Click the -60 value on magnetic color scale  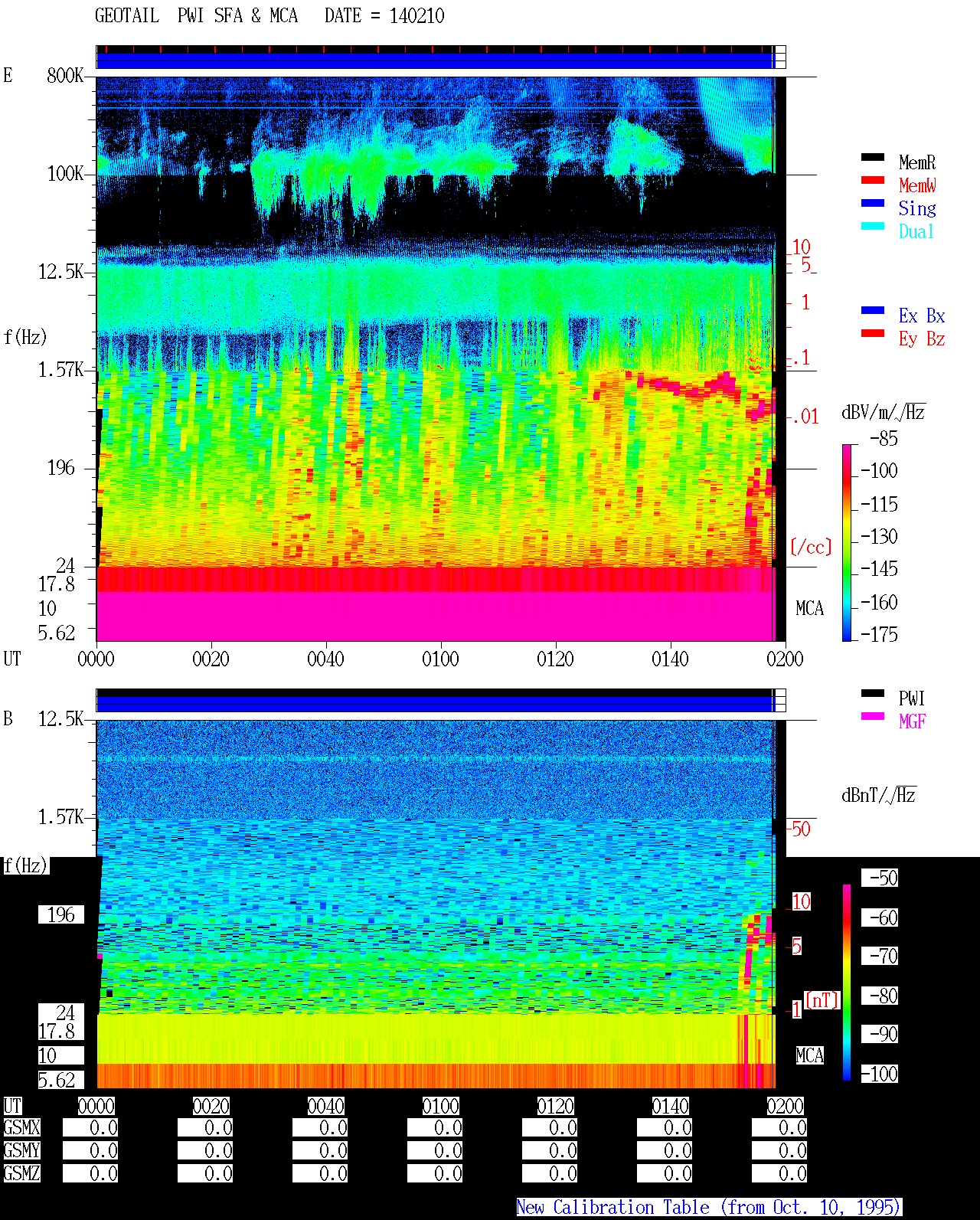[880, 917]
